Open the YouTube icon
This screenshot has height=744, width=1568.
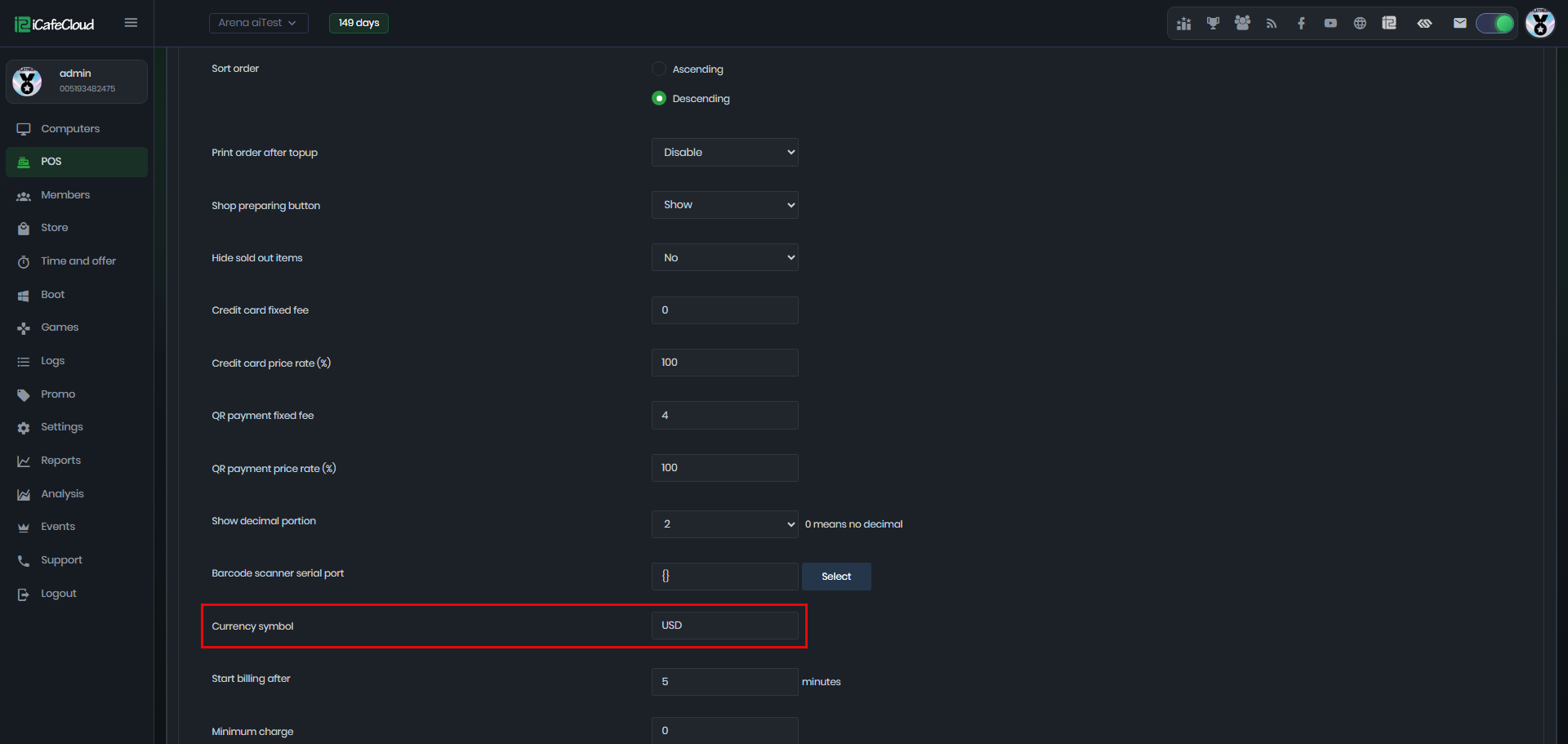(x=1330, y=24)
